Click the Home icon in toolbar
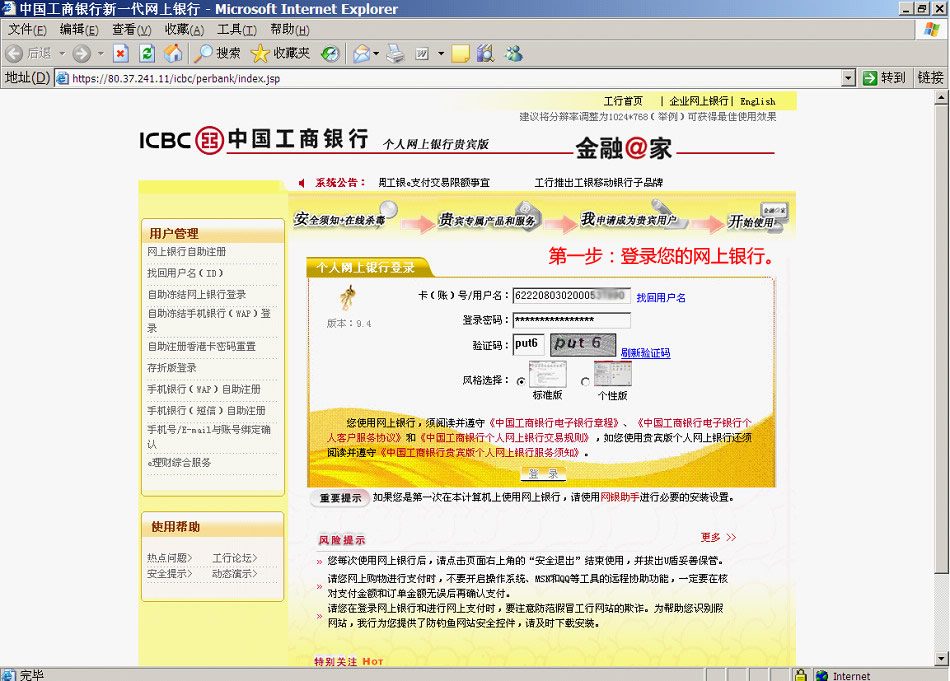This screenshot has height=681, width=950. tap(173, 54)
